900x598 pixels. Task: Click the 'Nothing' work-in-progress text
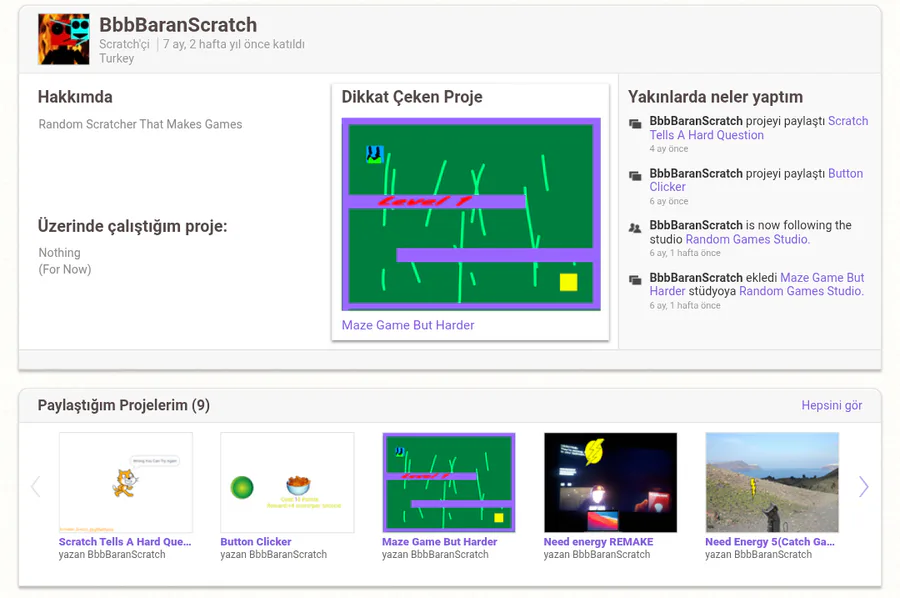tap(59, 253)
